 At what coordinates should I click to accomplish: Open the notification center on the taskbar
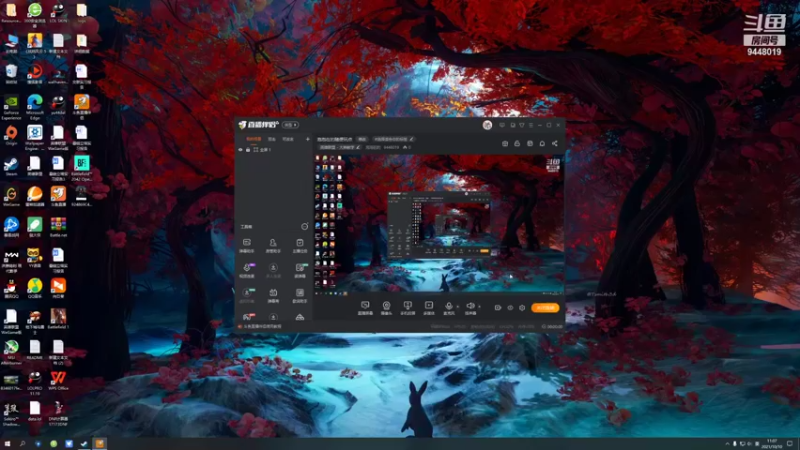click(x=790, y=444)
